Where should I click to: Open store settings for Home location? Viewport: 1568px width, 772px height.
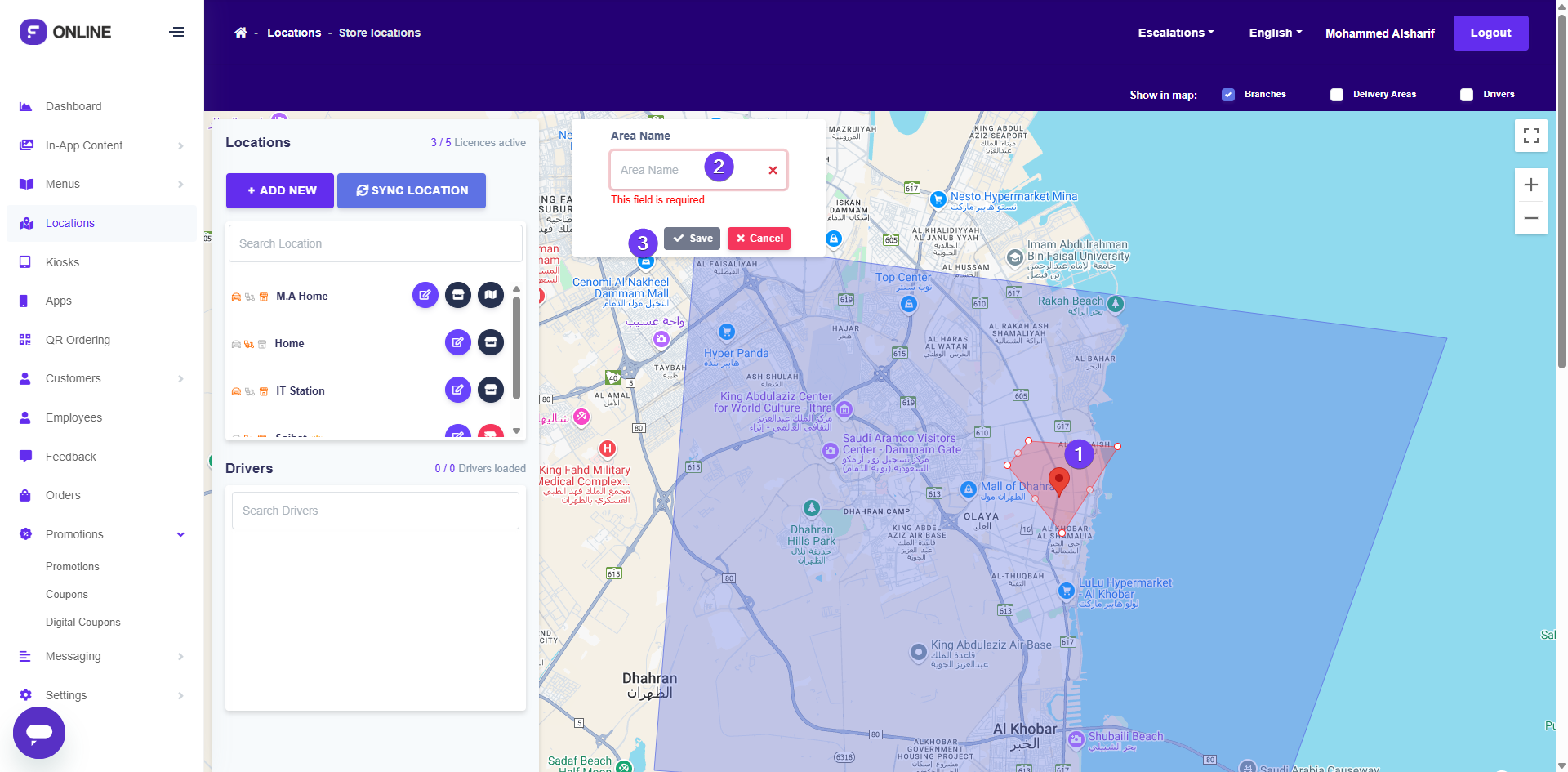click(491, 342)
